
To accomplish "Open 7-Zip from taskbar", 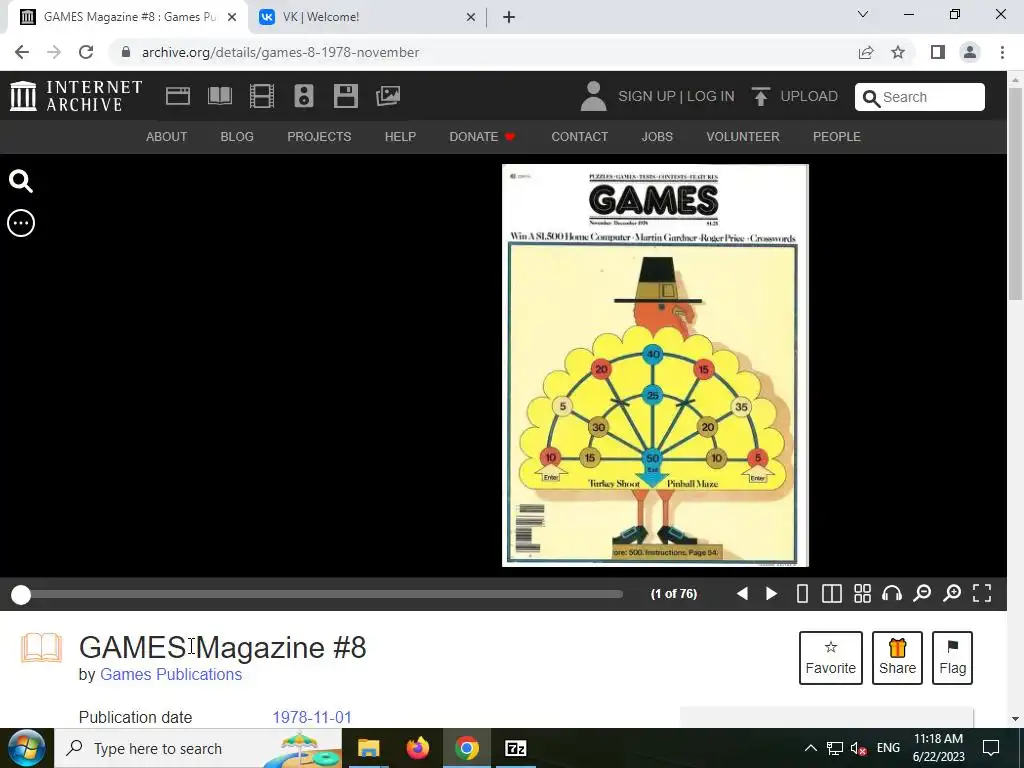I will (x=516, y=748).
